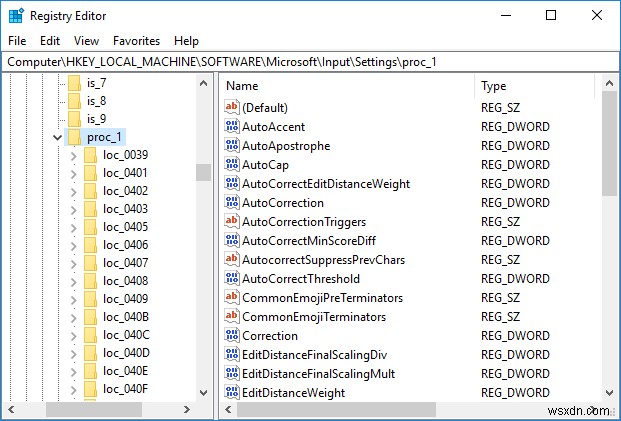Click the folder icon for loc_0039
The image size is (621, 421).
pyautogui.click(x=90, y=155)
